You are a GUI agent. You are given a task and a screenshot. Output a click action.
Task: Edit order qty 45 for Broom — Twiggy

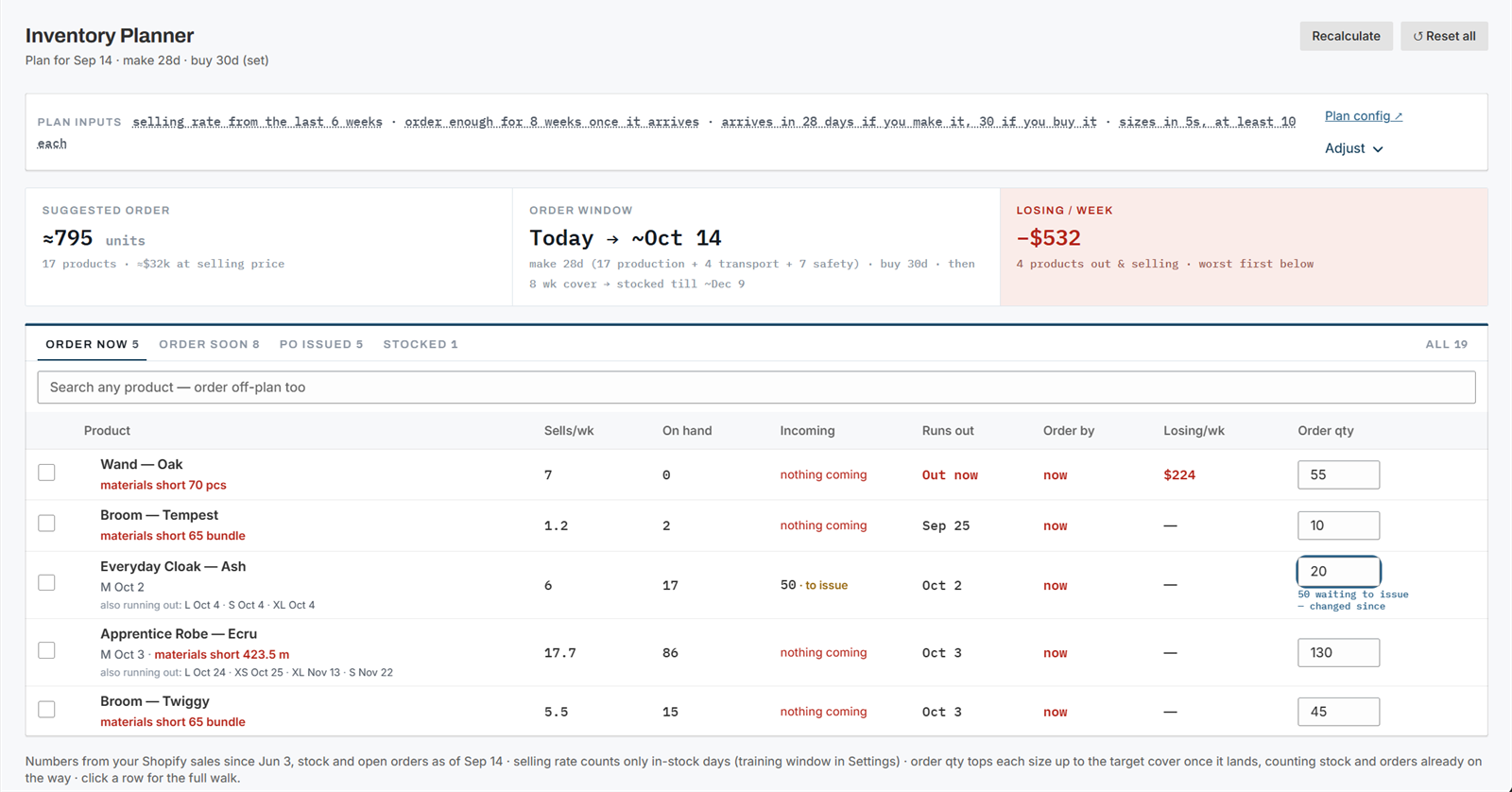click(x=1338, y=712)
